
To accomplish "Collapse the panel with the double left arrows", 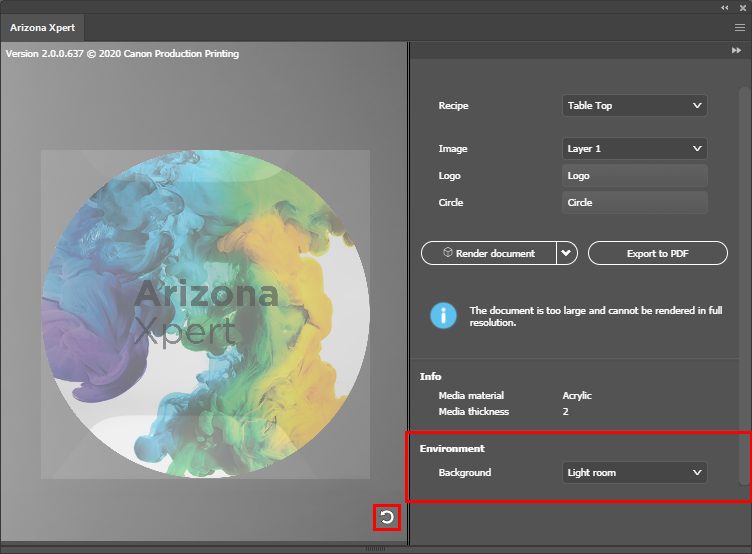I will pos(725,7).
